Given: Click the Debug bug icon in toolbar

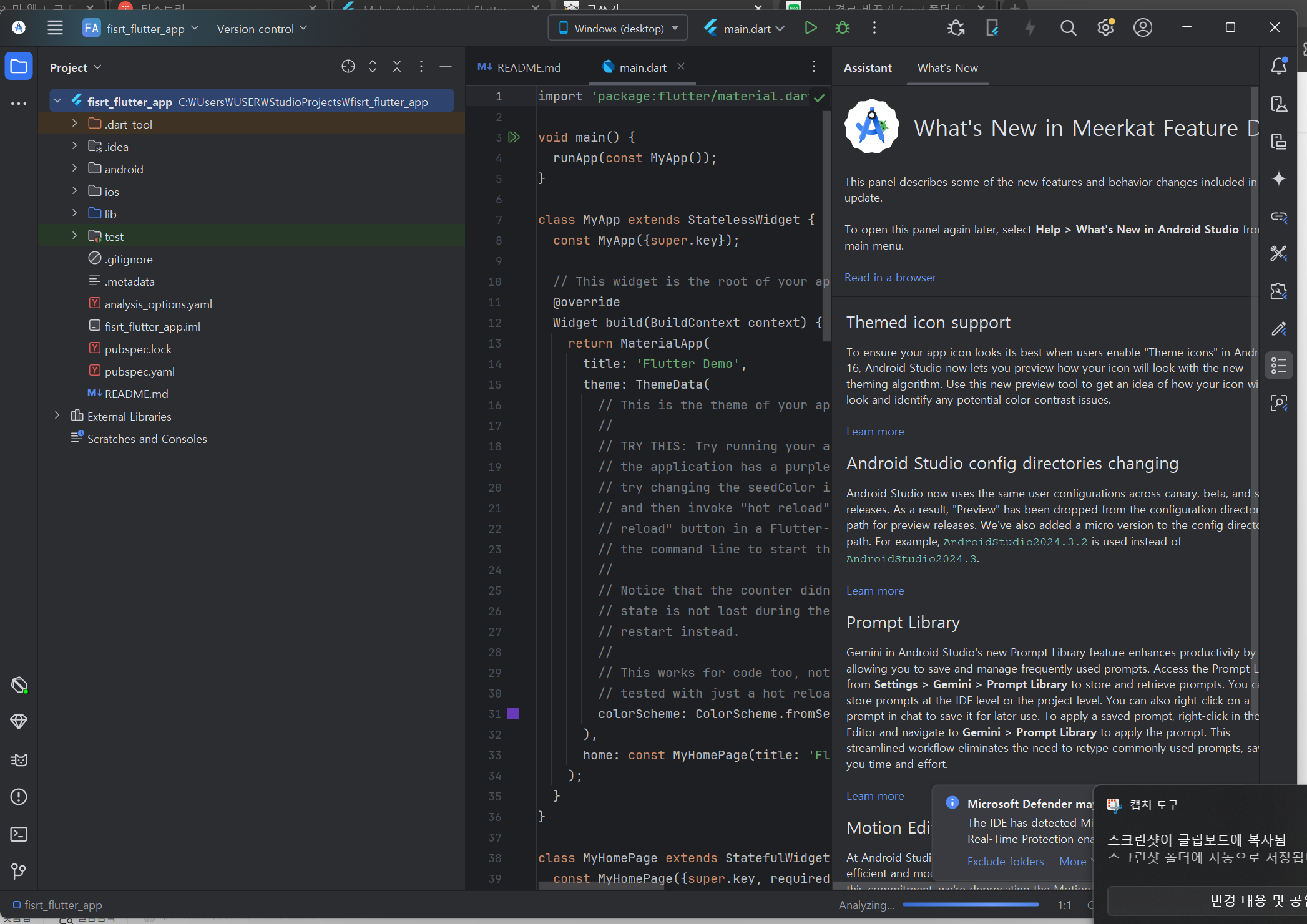Looking at the screenshot, I should [842, 28].
